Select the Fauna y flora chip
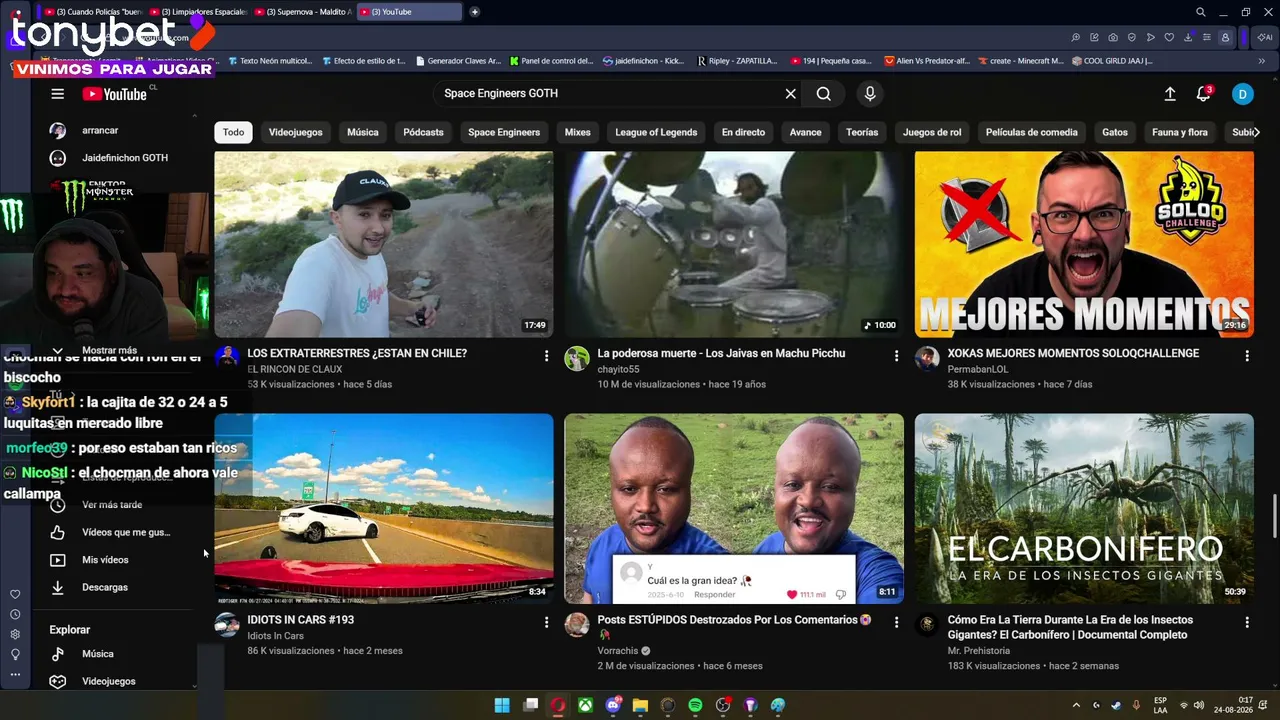Viewport: 1280px width, 720px height. [1180, 132]
